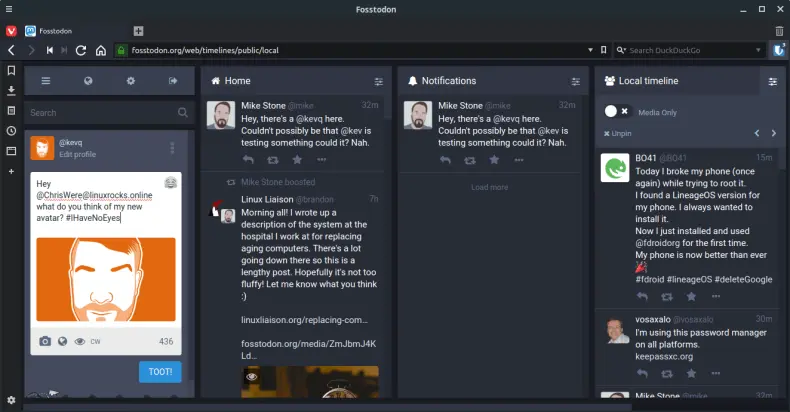
Task: Toggle the CW content warning option
Action: pyautogui.click(x=96, y=342)
